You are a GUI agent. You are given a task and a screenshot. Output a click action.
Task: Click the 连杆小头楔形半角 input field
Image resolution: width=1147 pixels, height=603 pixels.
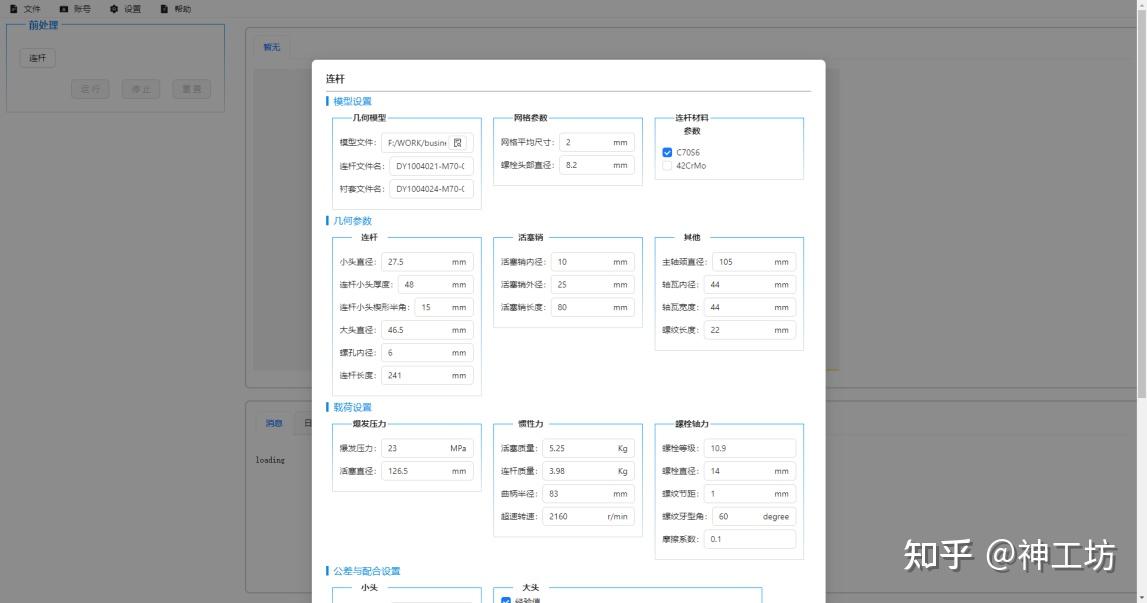(444, 307)
